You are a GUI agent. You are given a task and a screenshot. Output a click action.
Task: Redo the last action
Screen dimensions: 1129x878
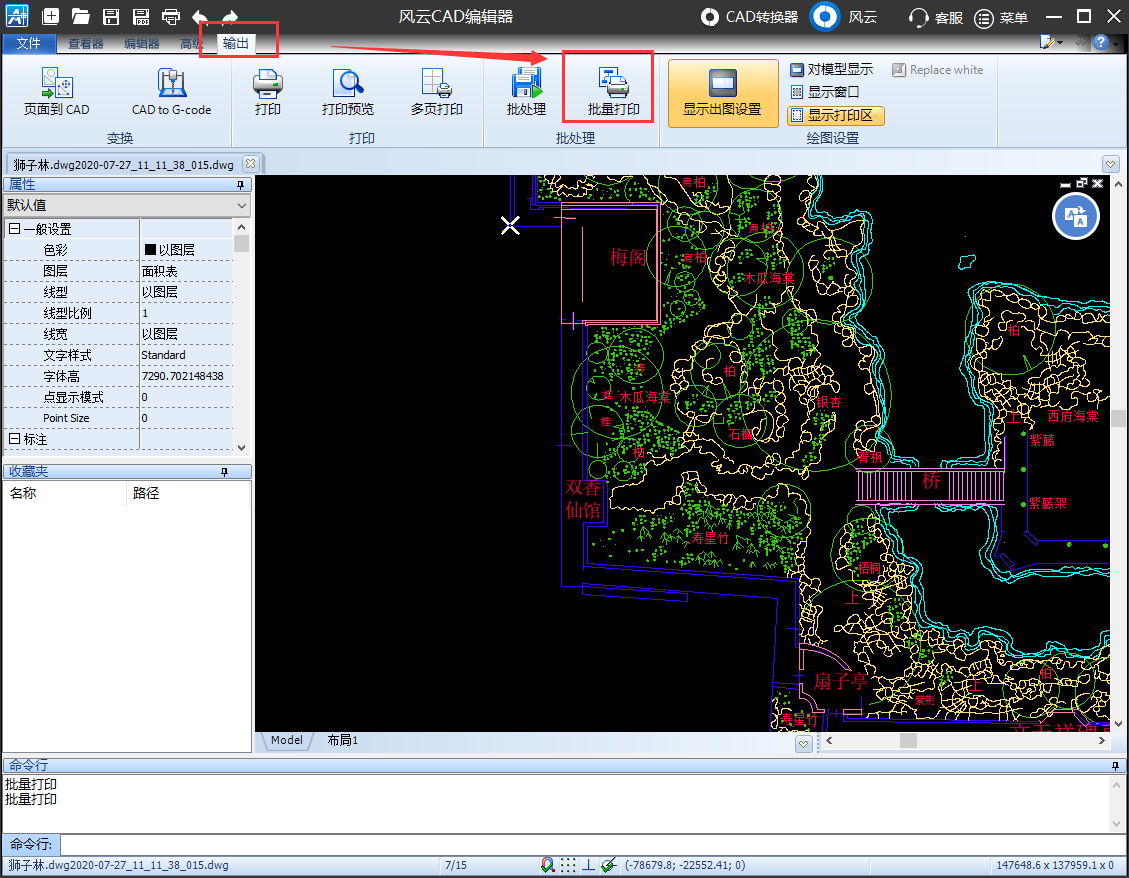click(230, 16)
